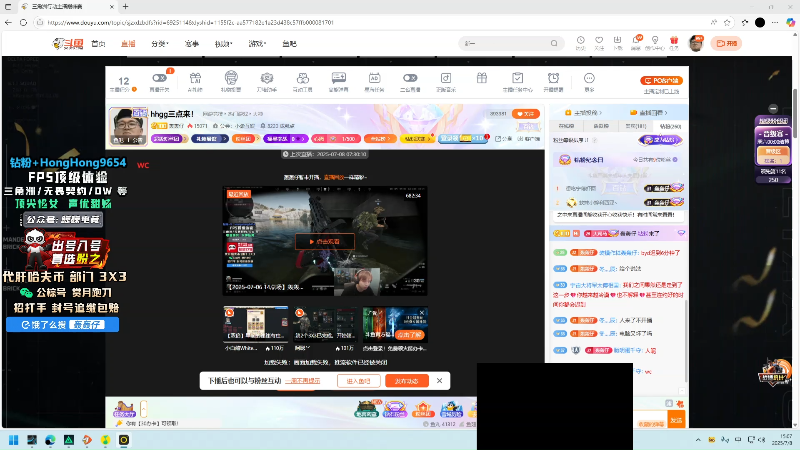Click the orange 发布动态 button in the popup
Image resolution: width=800 pixels, height=450 pixels.
pos(407,381)
